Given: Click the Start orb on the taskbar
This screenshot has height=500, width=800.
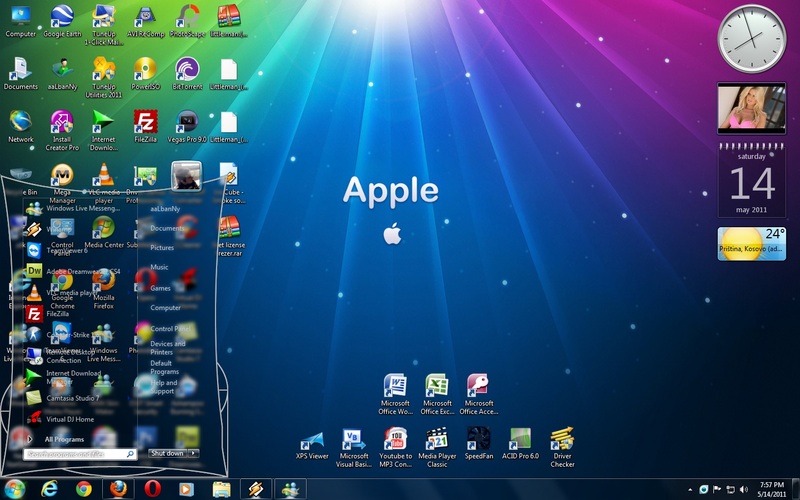Looking at the screenshot, I should (15, 489).
